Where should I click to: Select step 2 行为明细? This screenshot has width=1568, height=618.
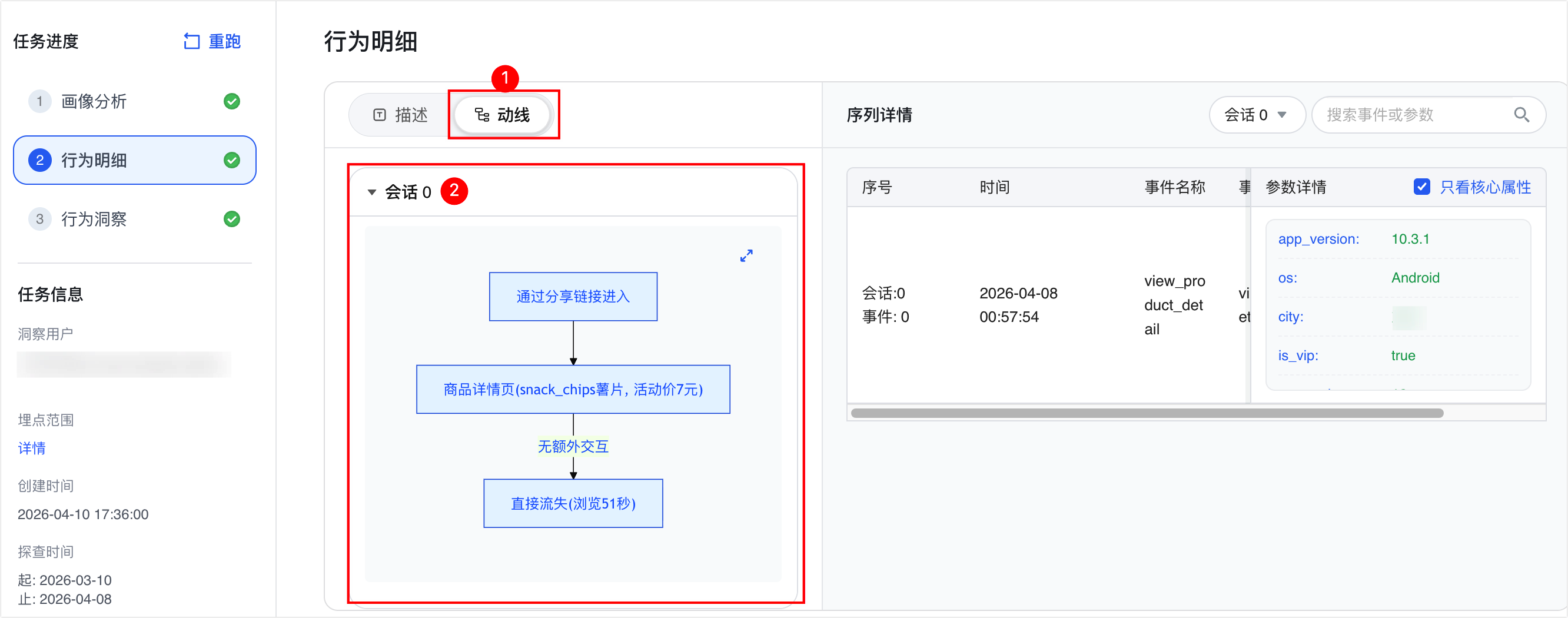pos(135,160)
